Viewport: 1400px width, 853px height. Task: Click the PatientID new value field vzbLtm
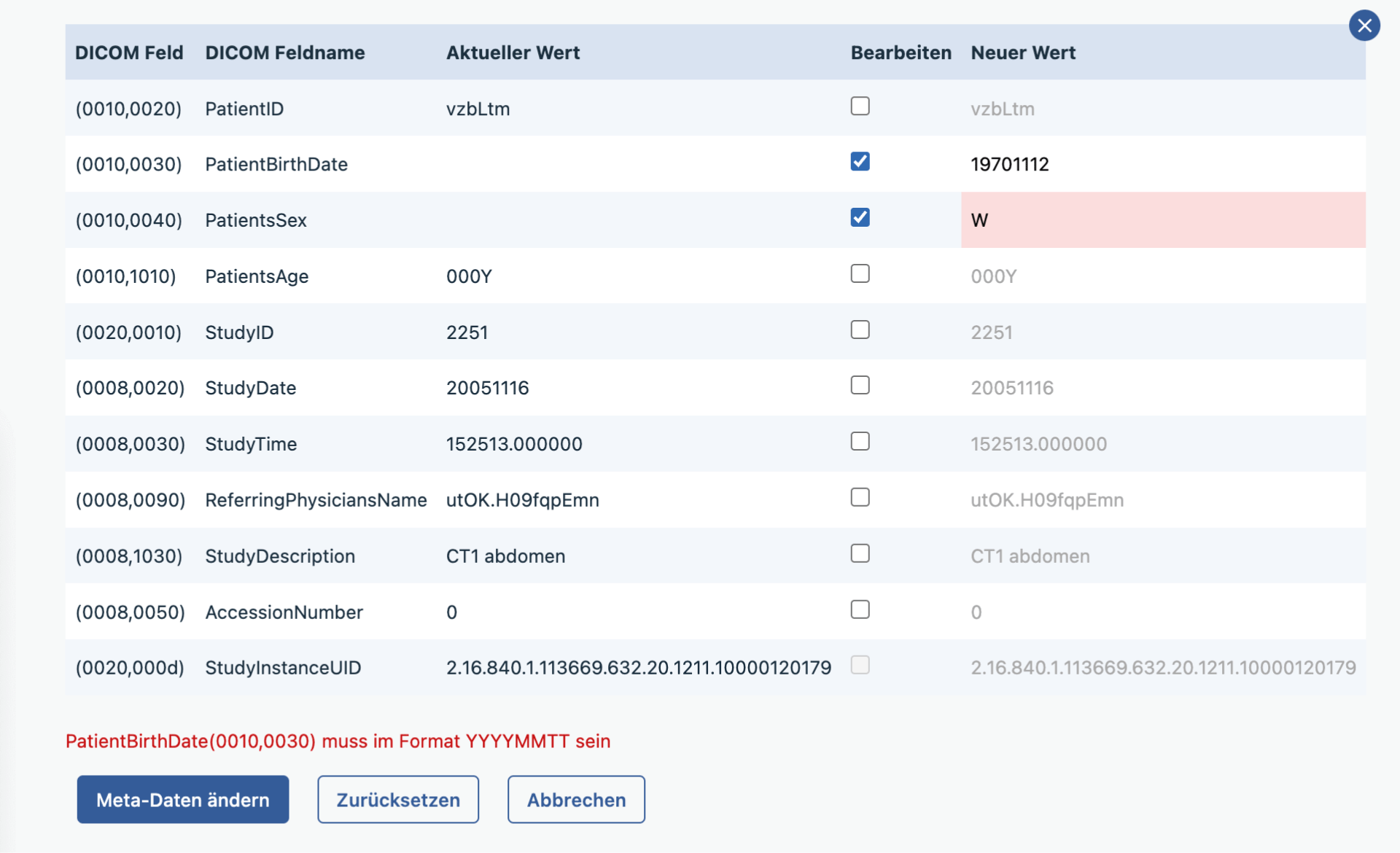click(1164, 109)
